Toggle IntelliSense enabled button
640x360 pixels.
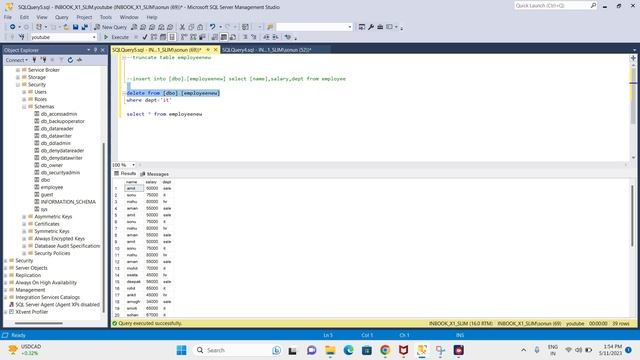(x=172, y=37)
